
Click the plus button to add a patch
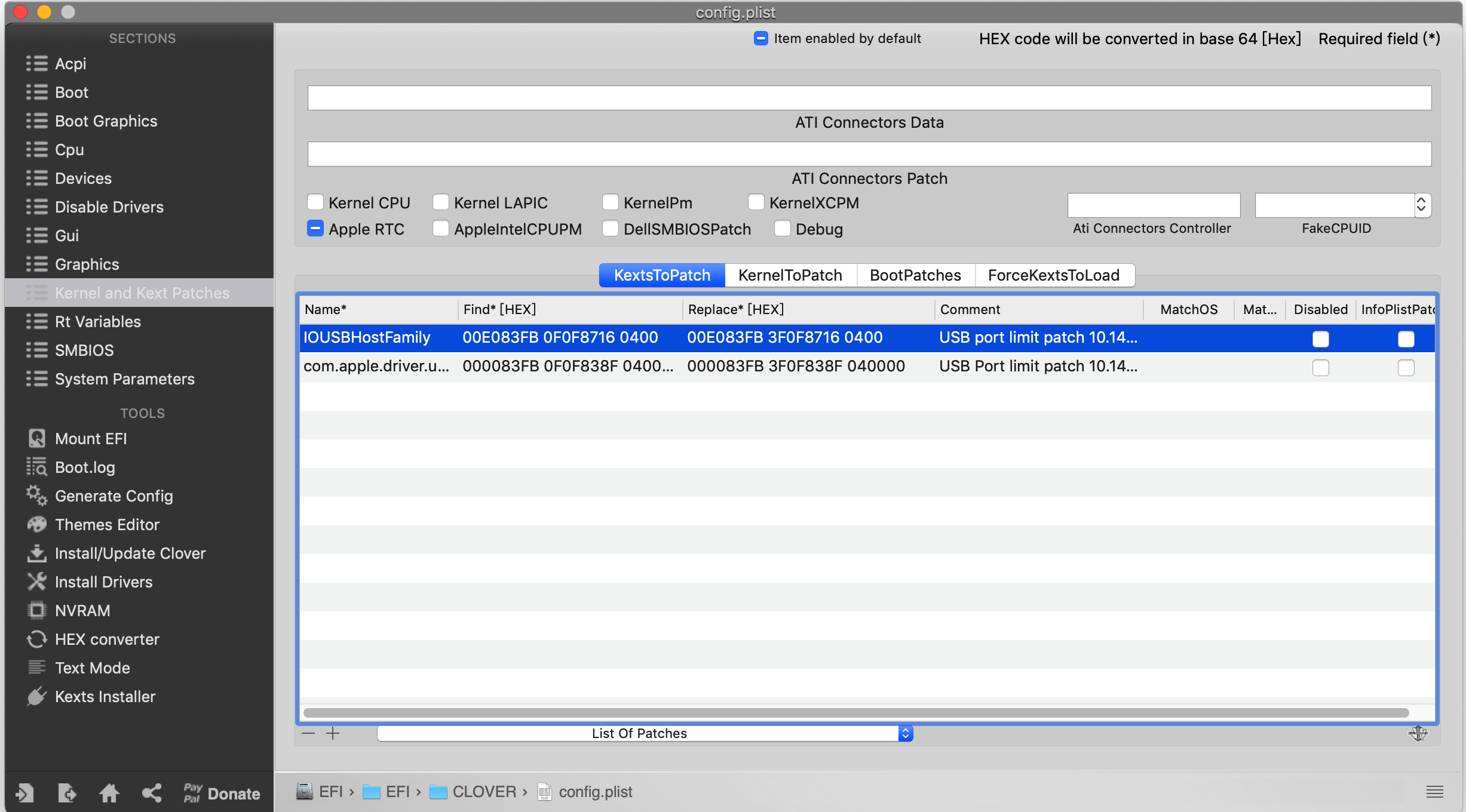(x=333, y=733)
